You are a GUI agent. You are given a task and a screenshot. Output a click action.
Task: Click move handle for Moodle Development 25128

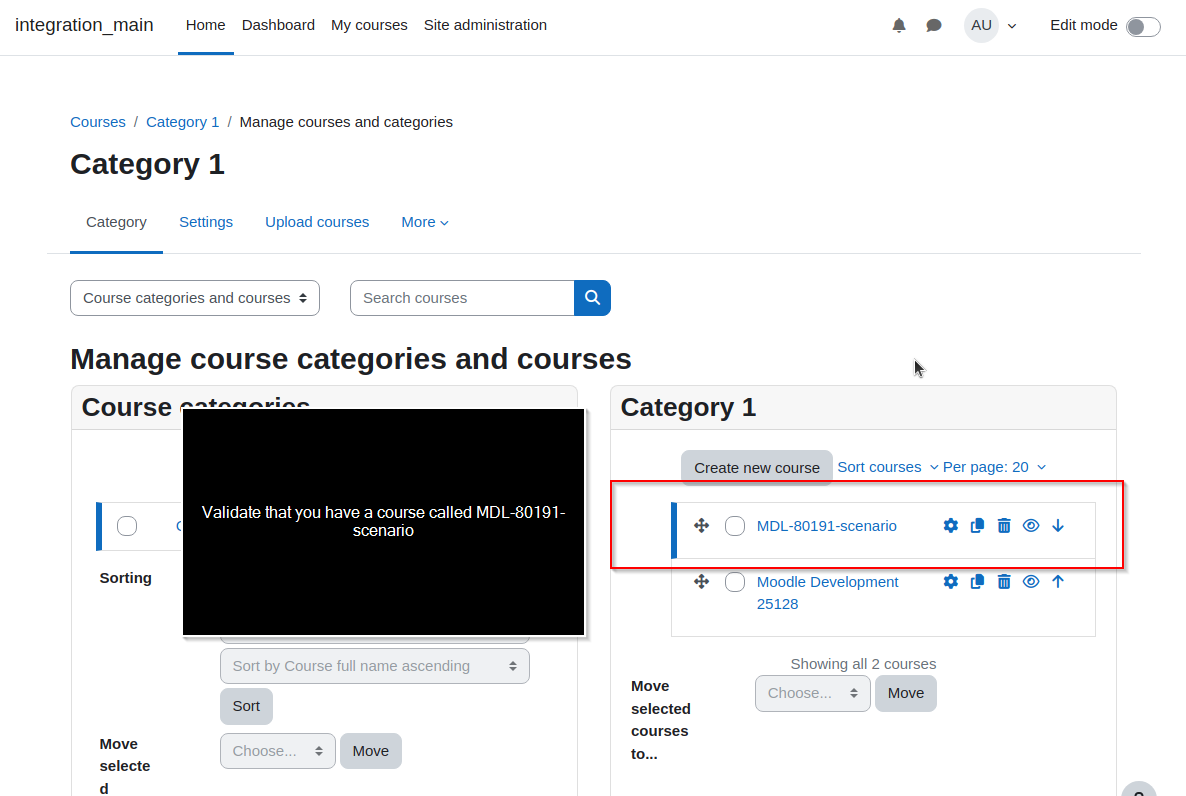pyautogui.click(x=701, y=582)
